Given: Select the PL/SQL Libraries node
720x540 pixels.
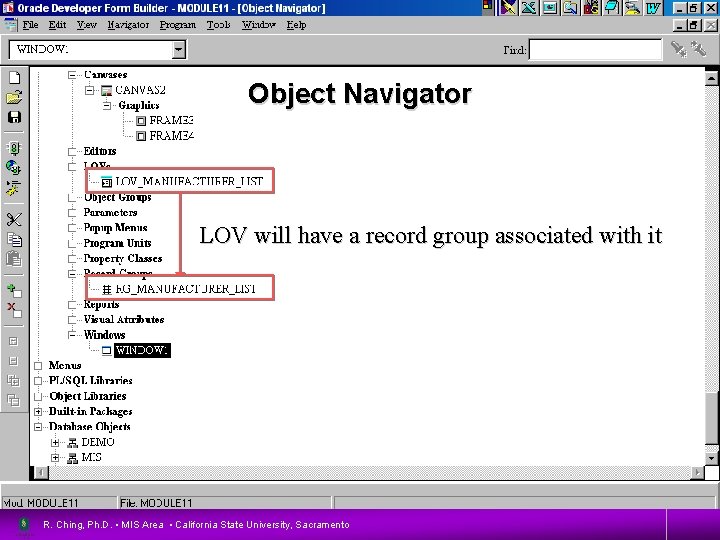Looking at the screenshot, I should 90,381.
